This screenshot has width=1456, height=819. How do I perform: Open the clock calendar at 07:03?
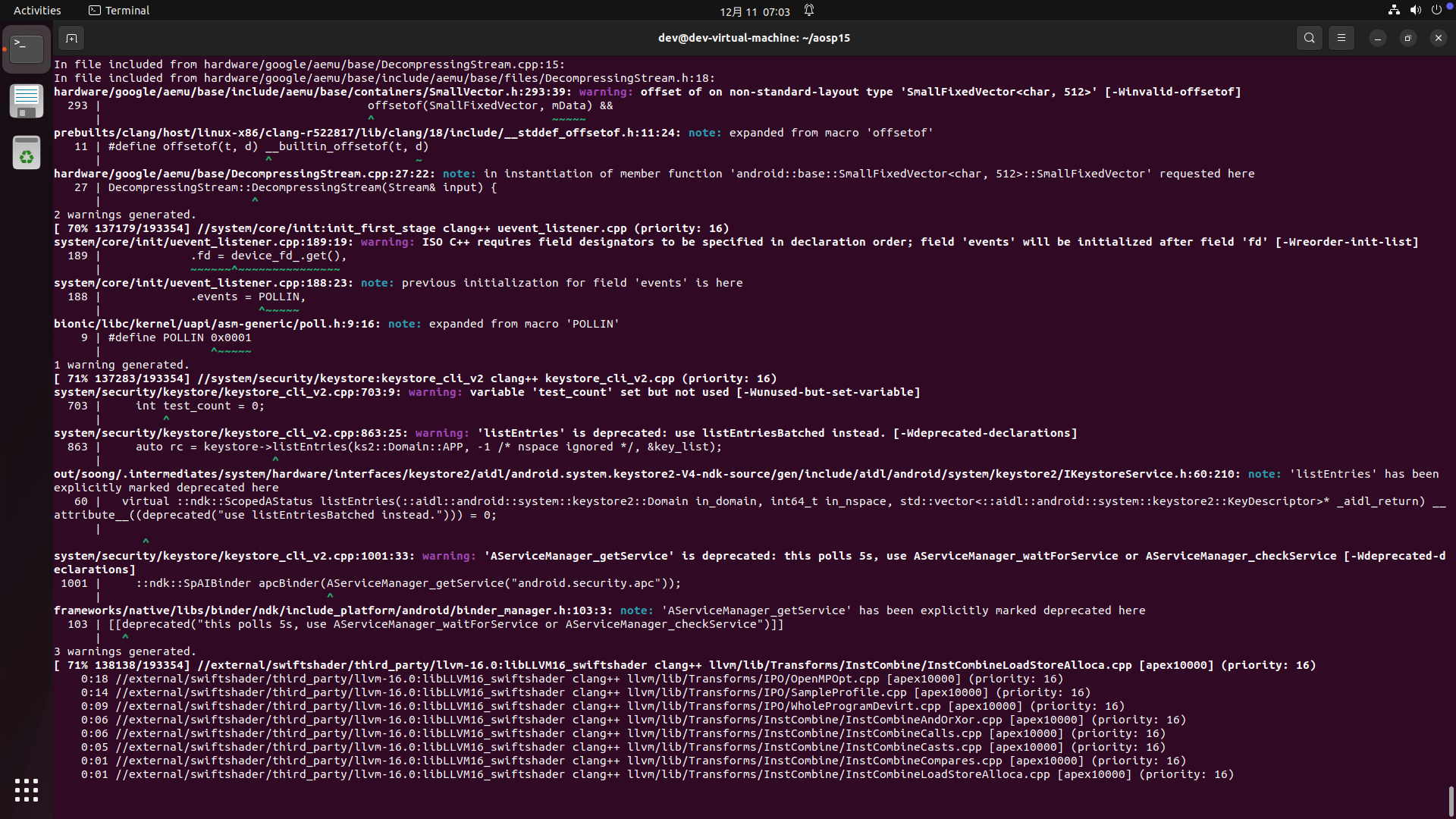tap(755, 11)
